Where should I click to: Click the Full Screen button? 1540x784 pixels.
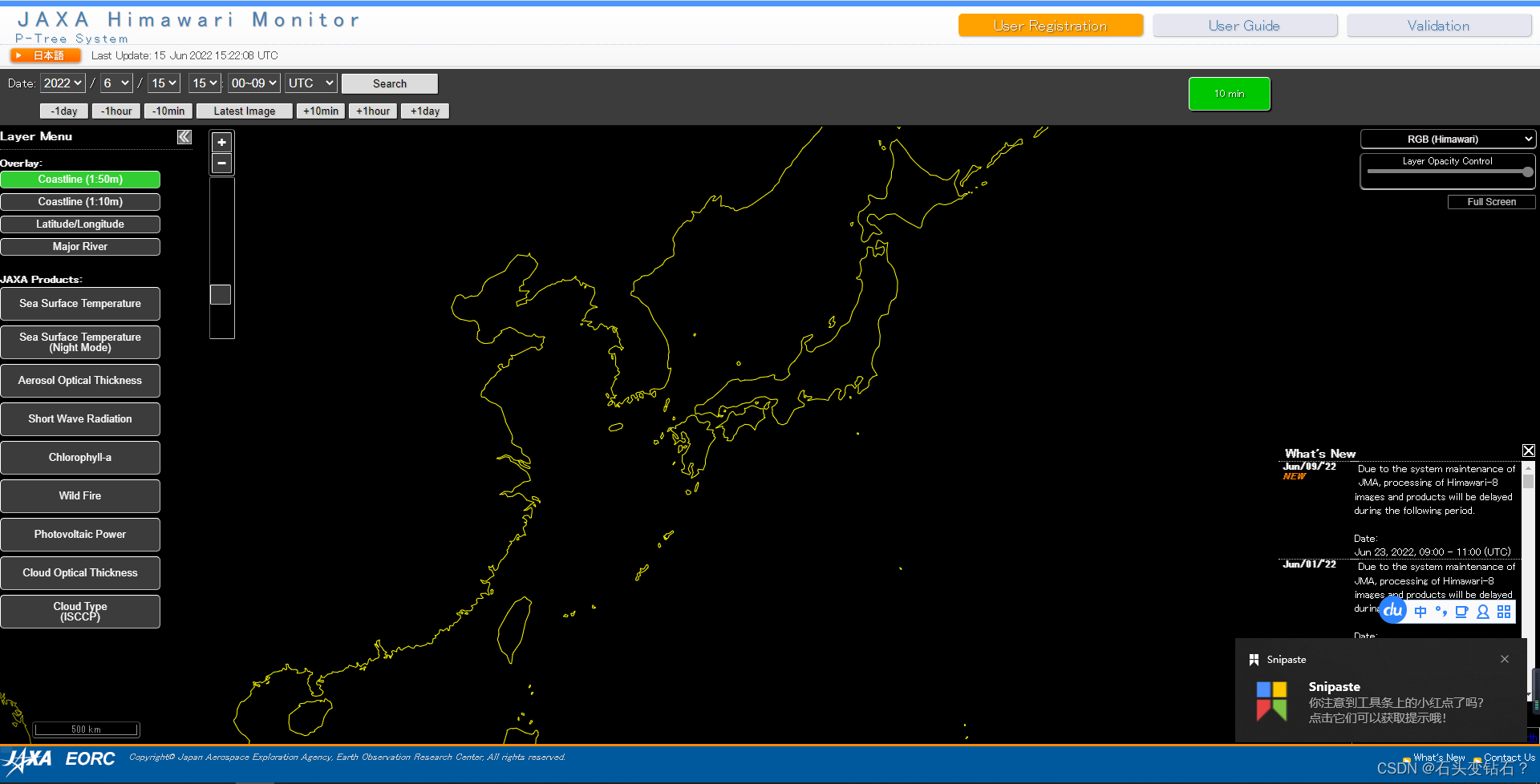click(1492, 202)
